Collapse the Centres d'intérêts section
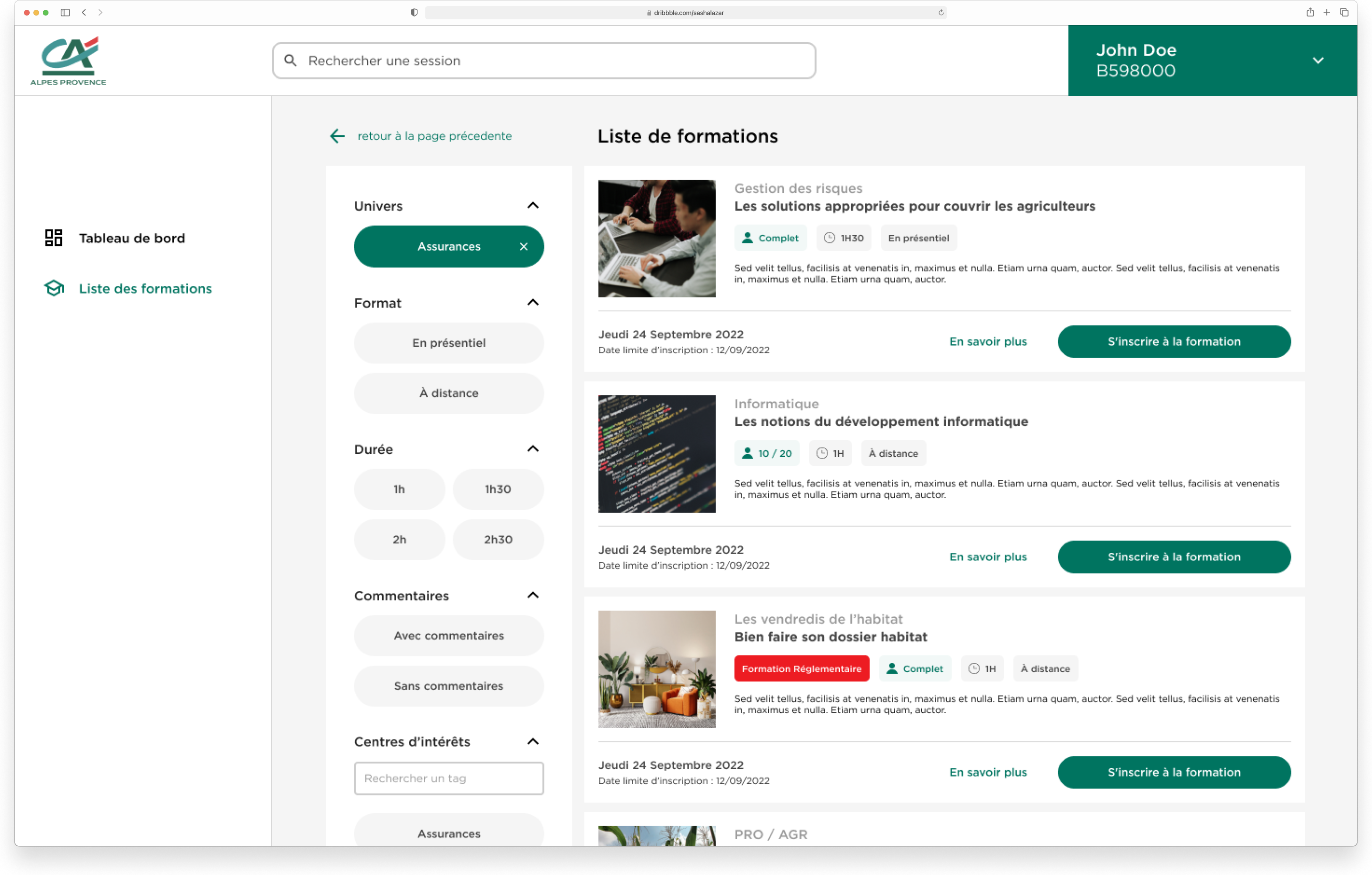1372x875 pixels. click(x=533, y=742)
